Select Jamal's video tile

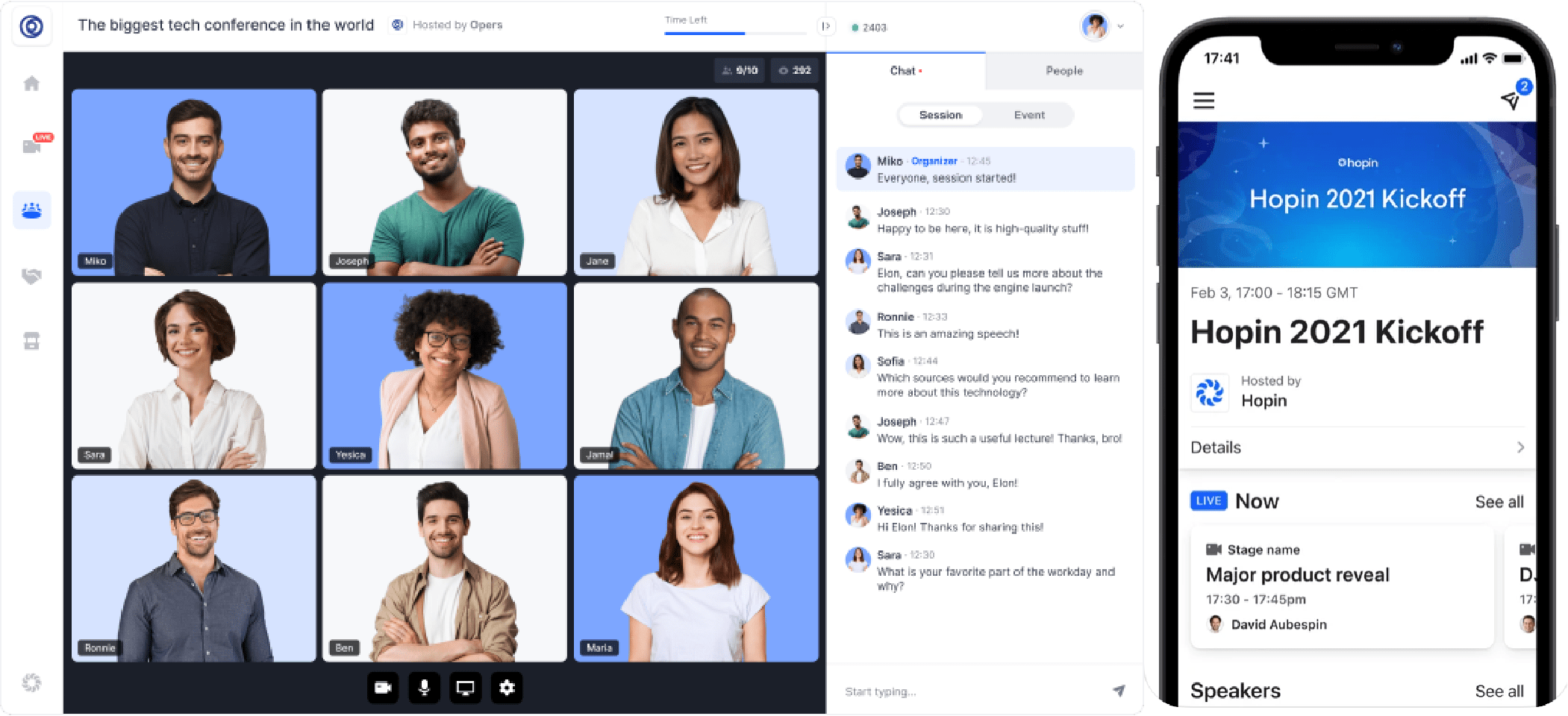(x=696, y=376)
